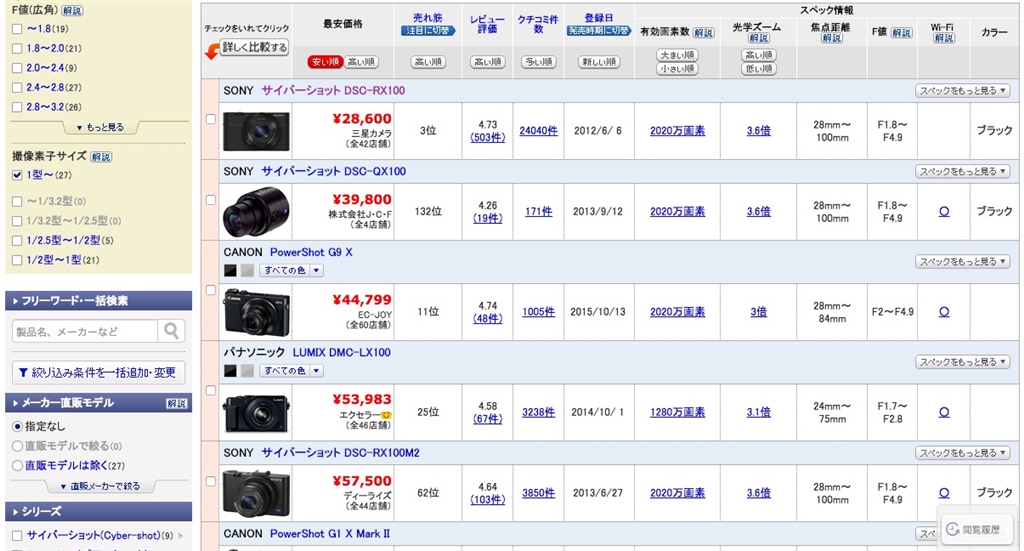Check the F値 2.4~2.8 filter
The image size is (1024, 551).
tap(17, 87)
